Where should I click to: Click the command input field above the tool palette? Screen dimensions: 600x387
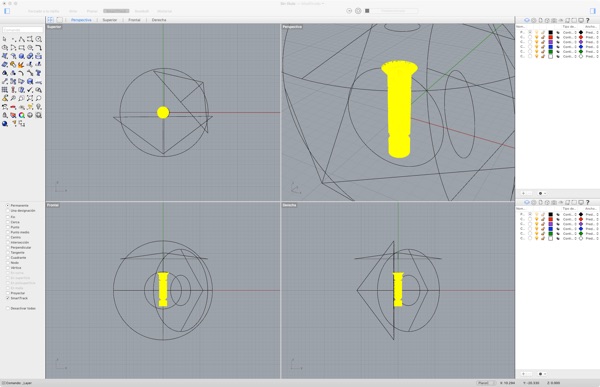[x=23, y=29]
